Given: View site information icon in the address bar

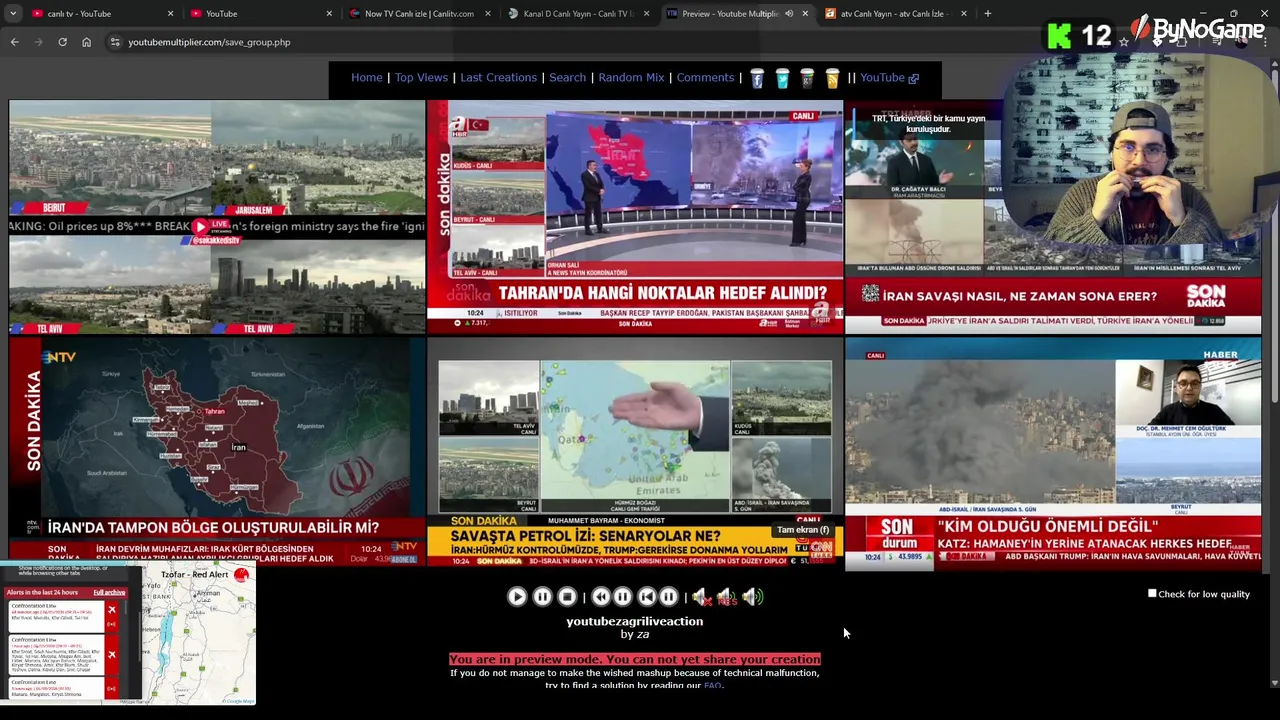Looking at the screenshot, I should 115,42.
